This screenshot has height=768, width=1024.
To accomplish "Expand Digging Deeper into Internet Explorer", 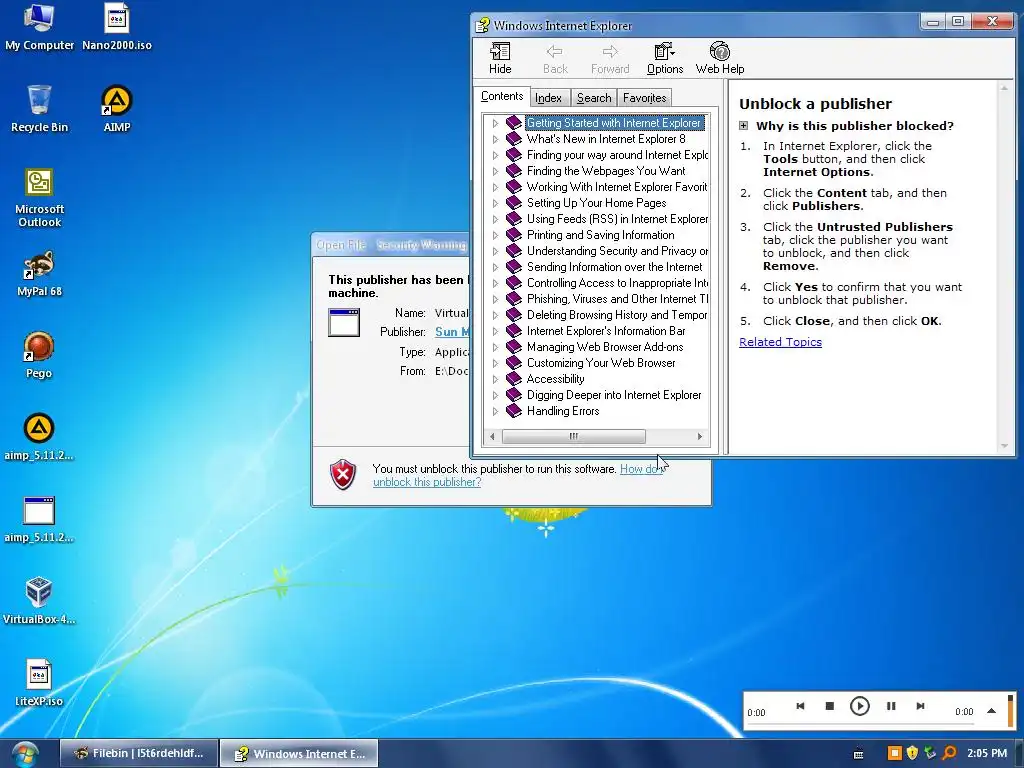I will [495, 395].
